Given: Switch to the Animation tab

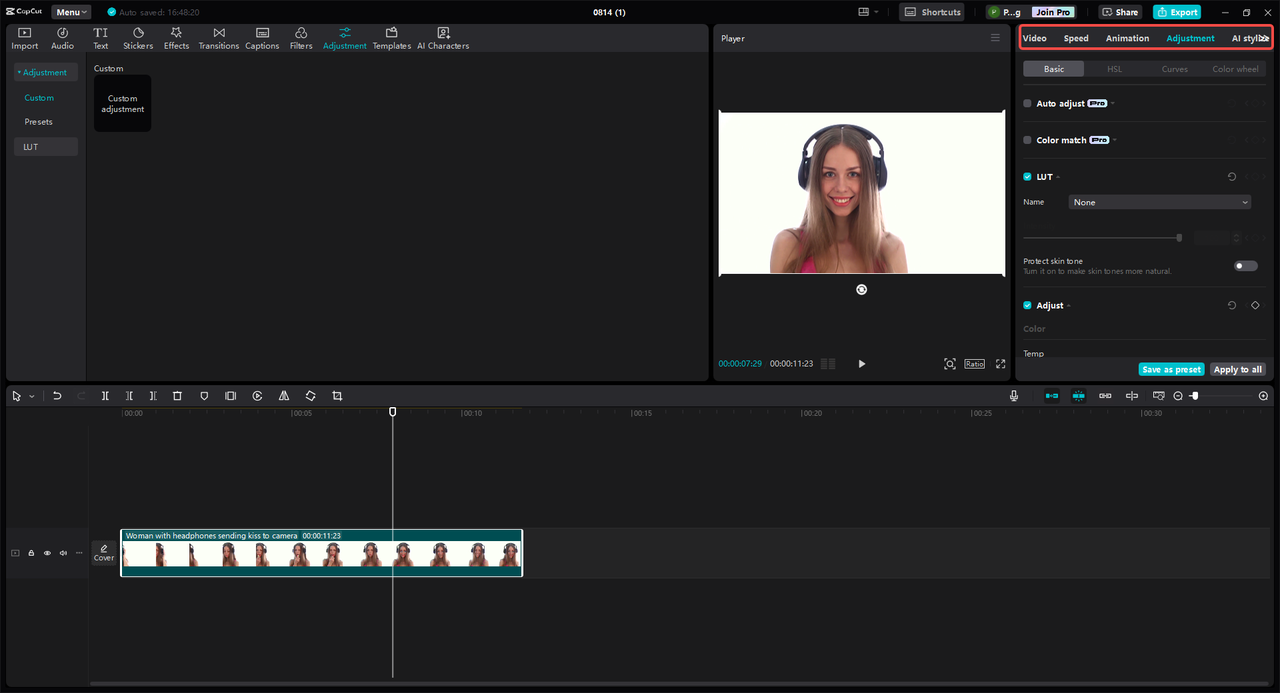Looking at the screenshot, I should 1127,38.
